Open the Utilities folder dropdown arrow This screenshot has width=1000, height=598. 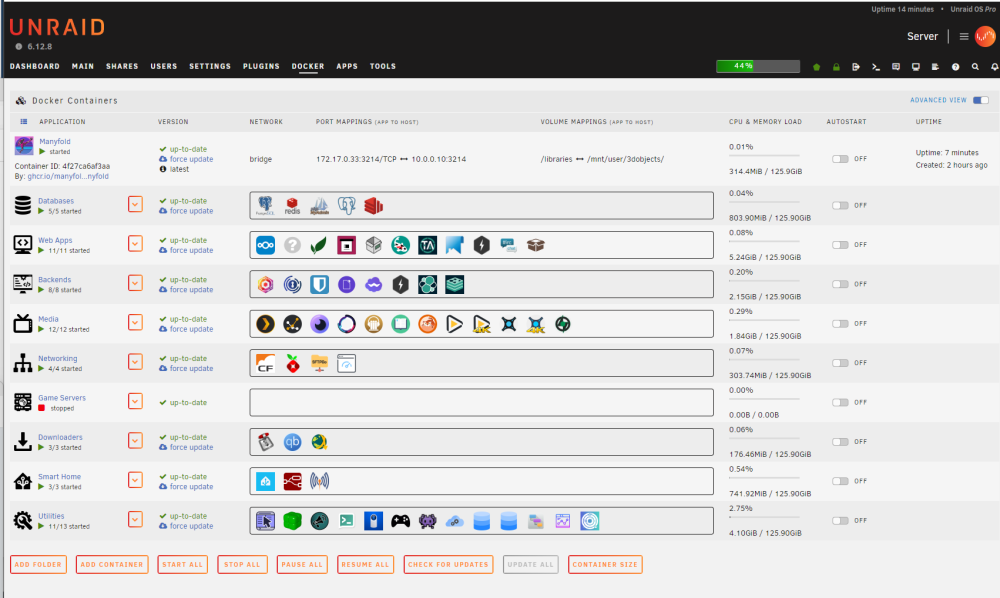135,520
